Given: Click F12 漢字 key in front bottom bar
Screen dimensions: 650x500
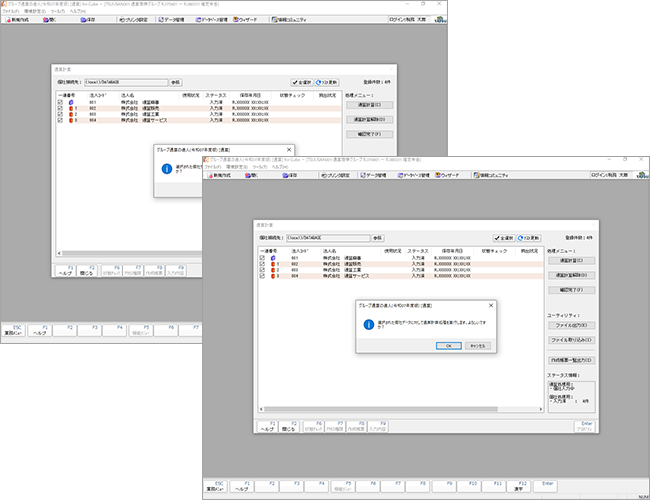Looking at the screenshot, I should tap(519, 486).
